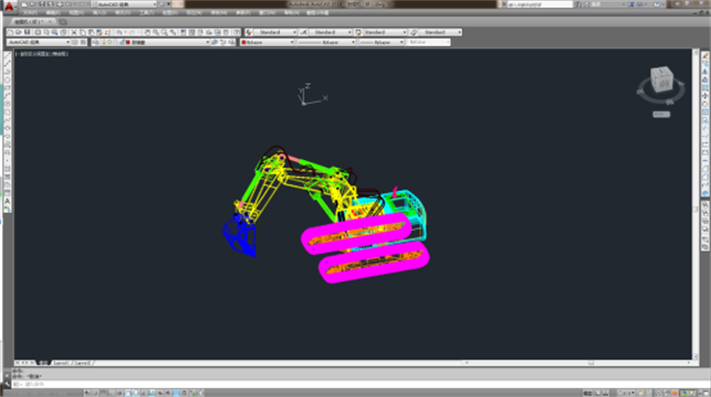The width and height of the screenshot is (711, 397).
Task: Toggle Polar tracking in status bar
Action: click(119, 393)
